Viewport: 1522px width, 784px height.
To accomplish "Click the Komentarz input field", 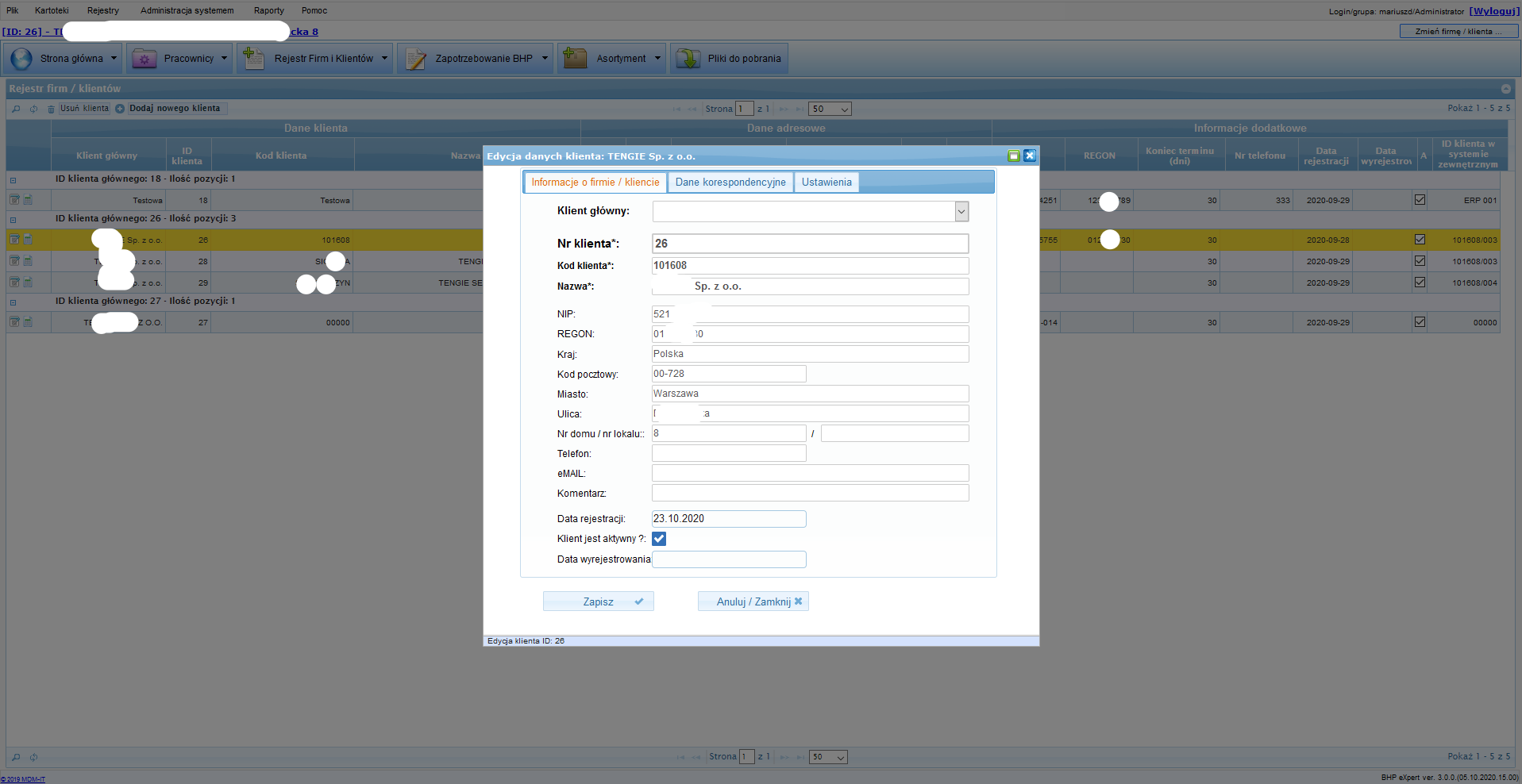I will click(x=811, y=493).
